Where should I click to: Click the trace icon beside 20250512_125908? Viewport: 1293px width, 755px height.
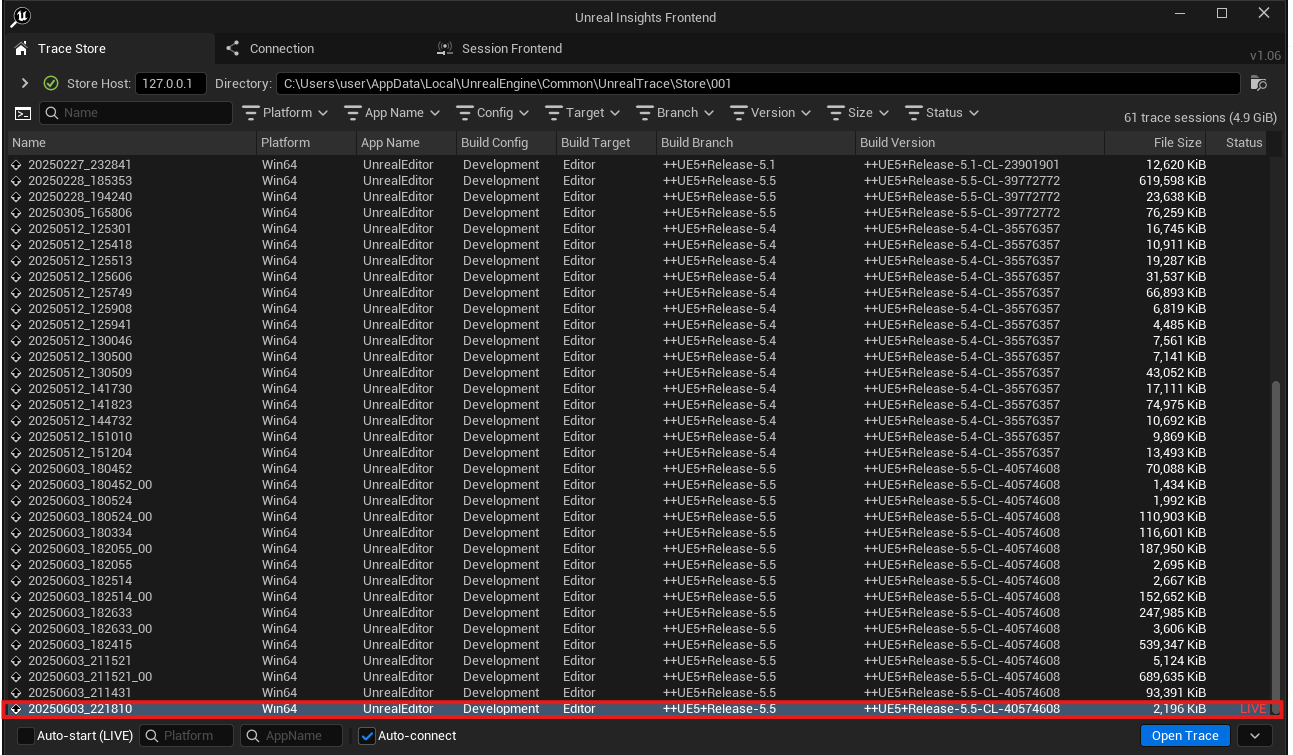coord(16,309)
